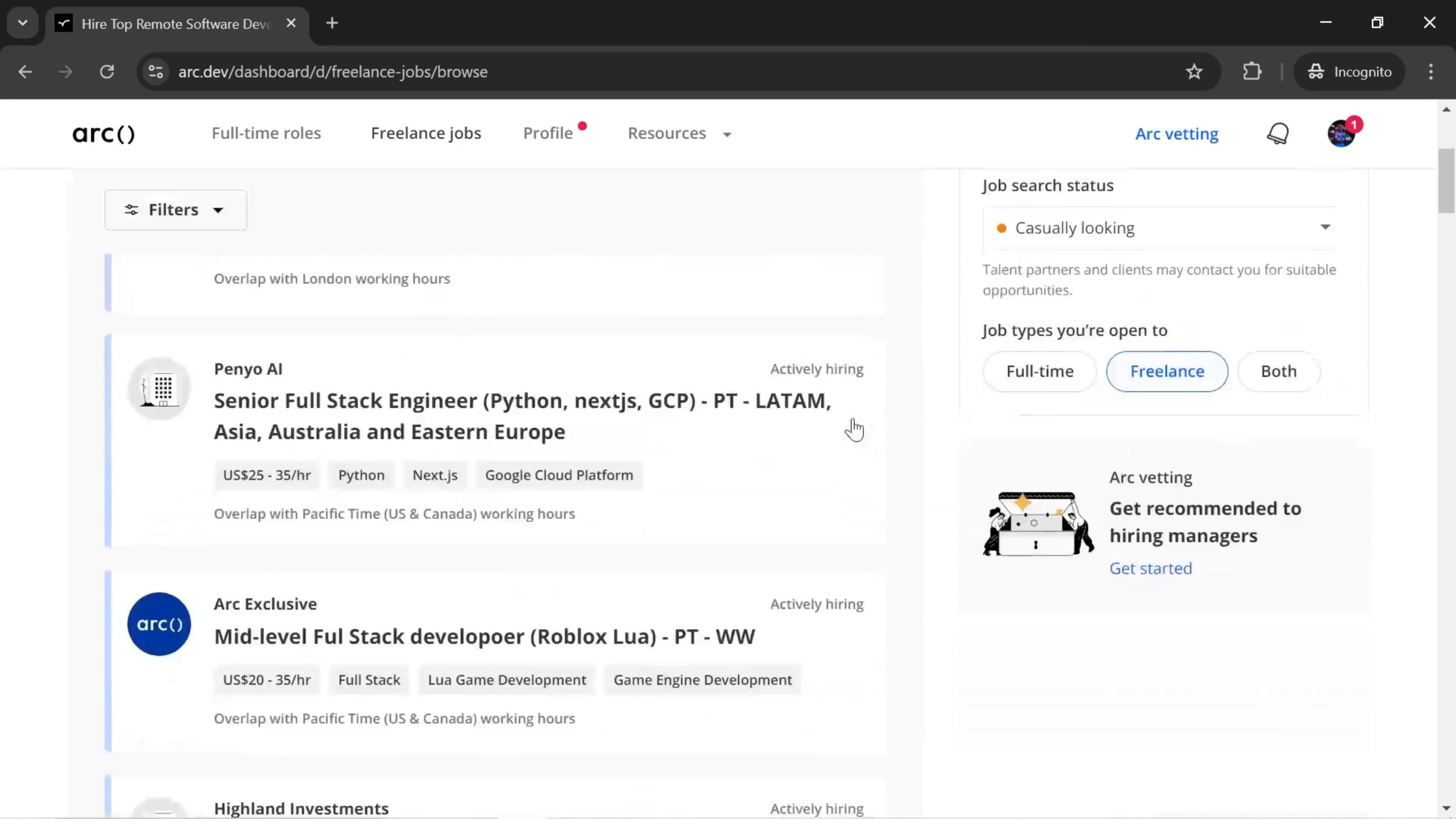
Task: Click the arc() home logo
Action: (104, 134)
